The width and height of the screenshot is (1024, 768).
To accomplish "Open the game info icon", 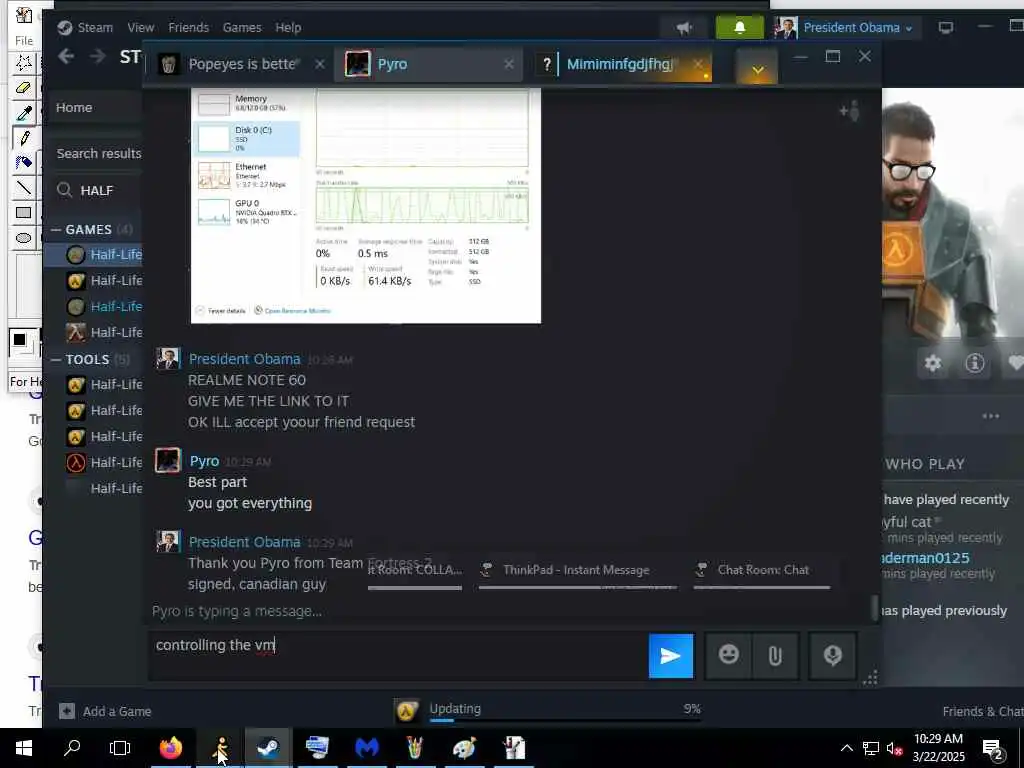I will [x=974, y=363].
